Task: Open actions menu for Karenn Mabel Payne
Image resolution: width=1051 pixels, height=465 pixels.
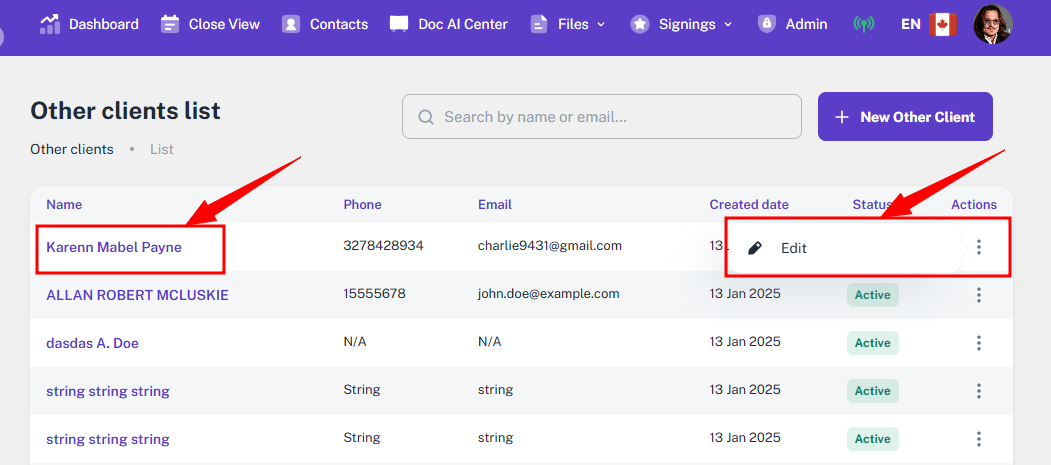Action: (x=978, y=247)
